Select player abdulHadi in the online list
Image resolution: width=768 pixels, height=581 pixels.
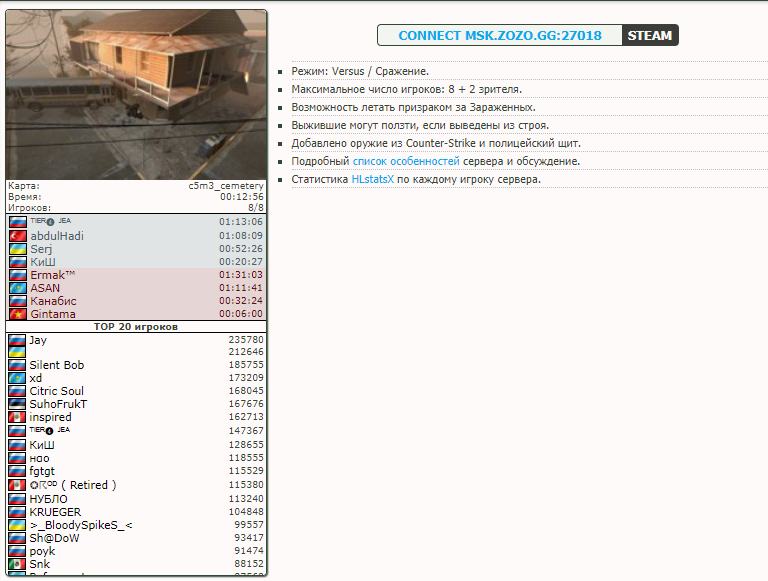point(57,236)
